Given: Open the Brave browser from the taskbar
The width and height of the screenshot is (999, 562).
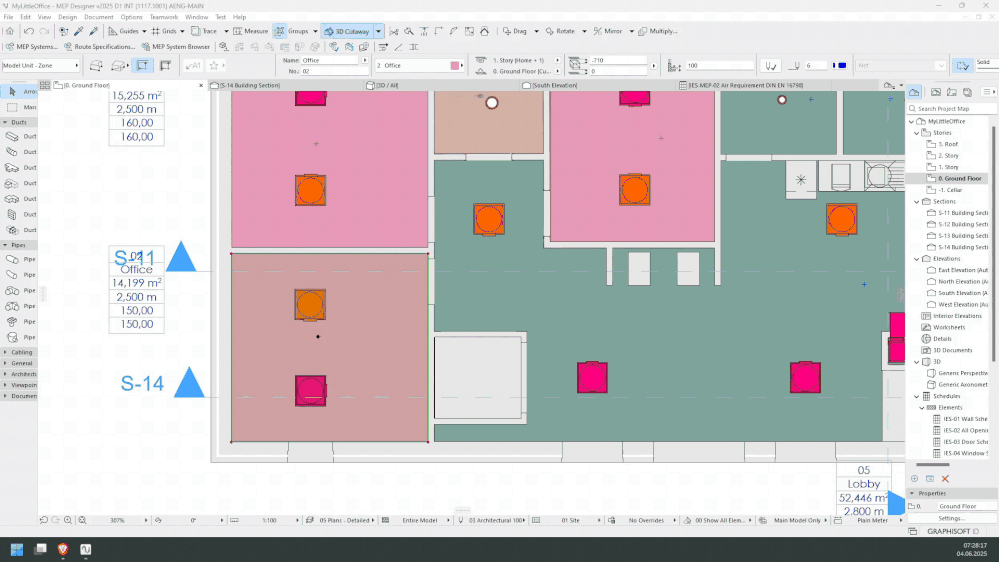Looking at the screenshot, I should point(62,549).
